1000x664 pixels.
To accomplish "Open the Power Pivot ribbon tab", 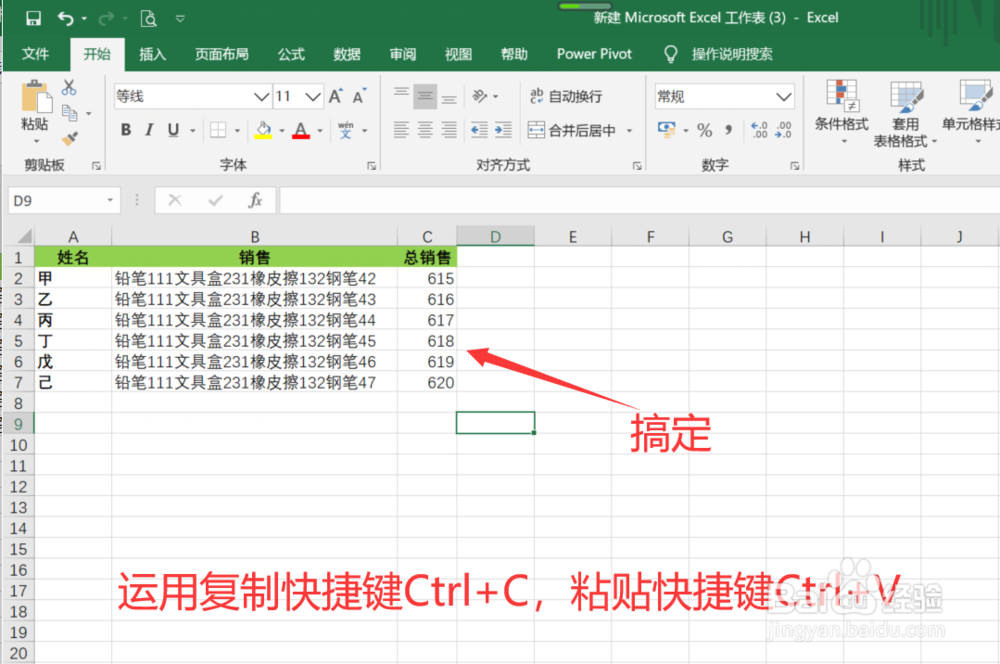I will coord(593,54).
